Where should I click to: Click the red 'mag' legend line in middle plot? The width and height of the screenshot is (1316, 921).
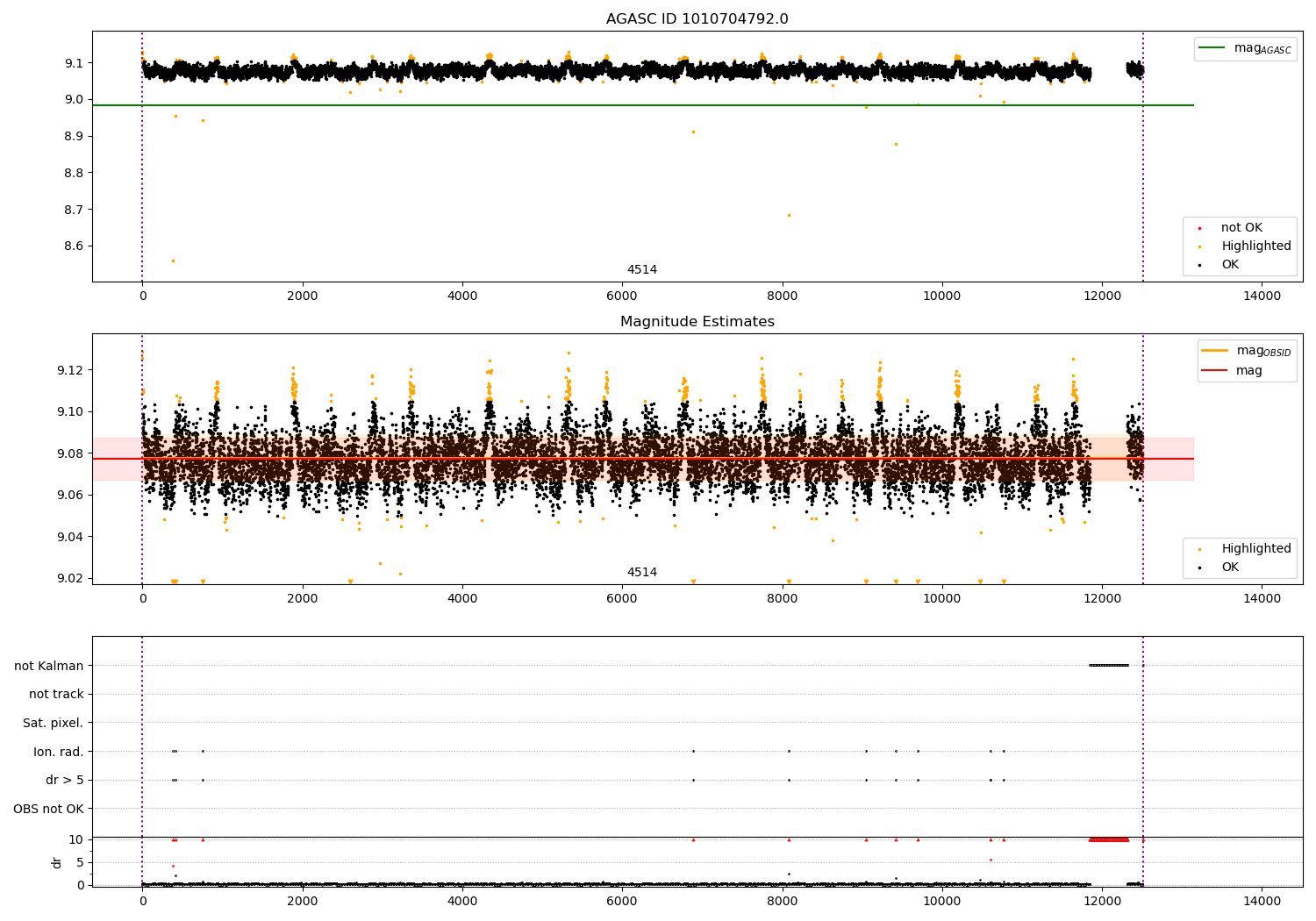click(1215, 371)
